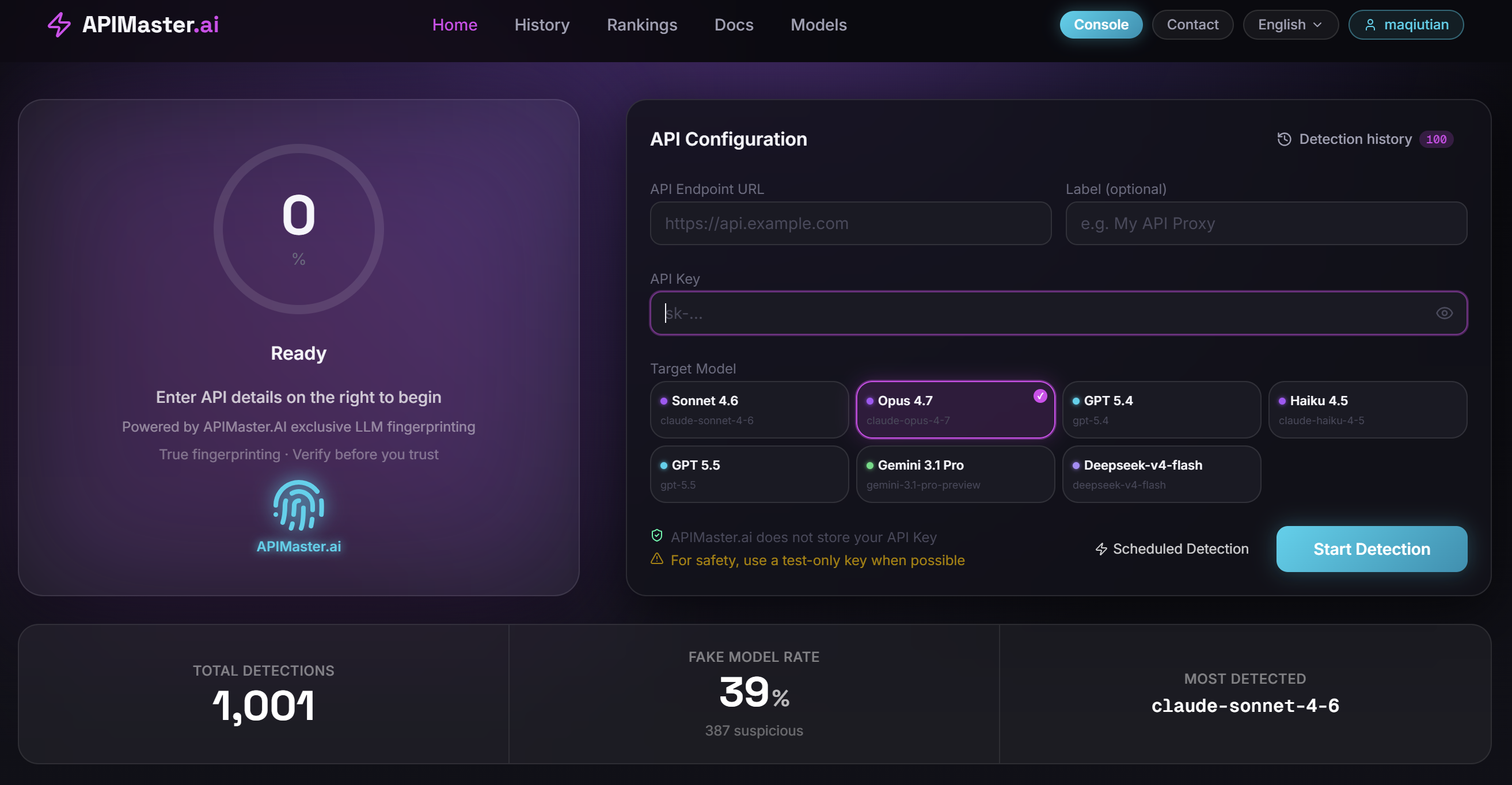
Task: Click the safety test-only key warning text
Action: [x=817, y=561]
